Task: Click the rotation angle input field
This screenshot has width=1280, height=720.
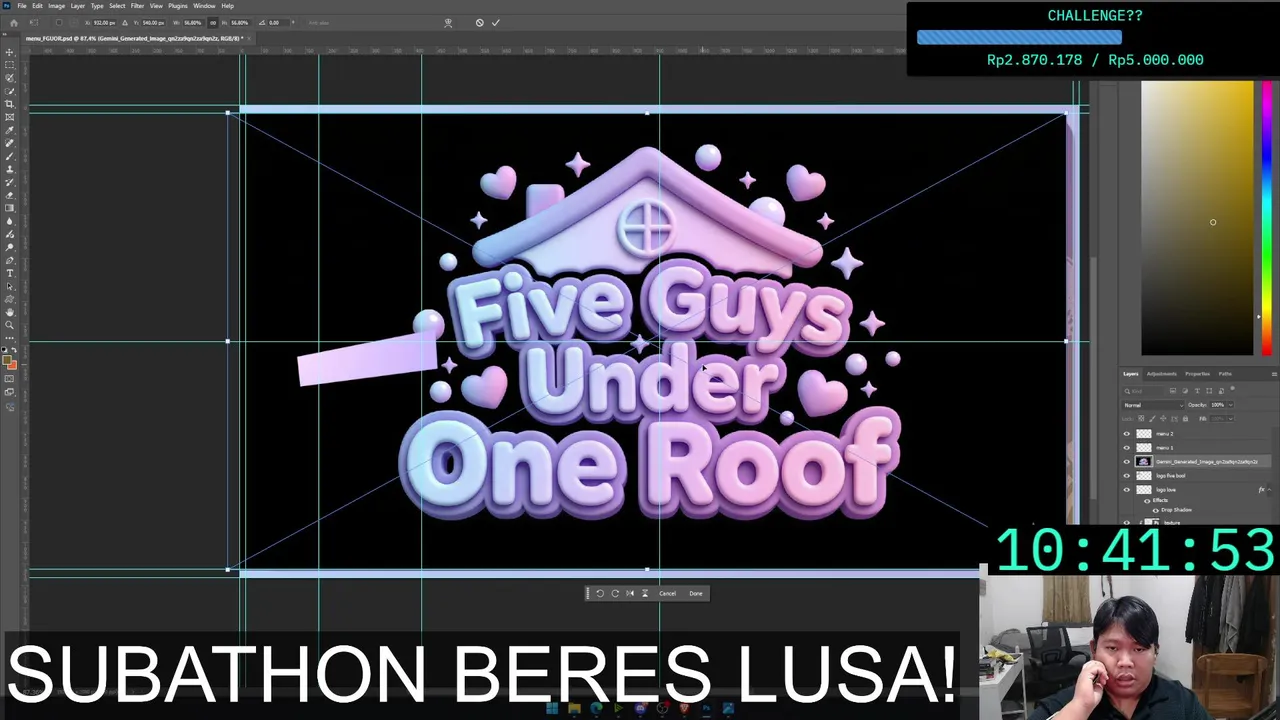Action: point(279,22)
